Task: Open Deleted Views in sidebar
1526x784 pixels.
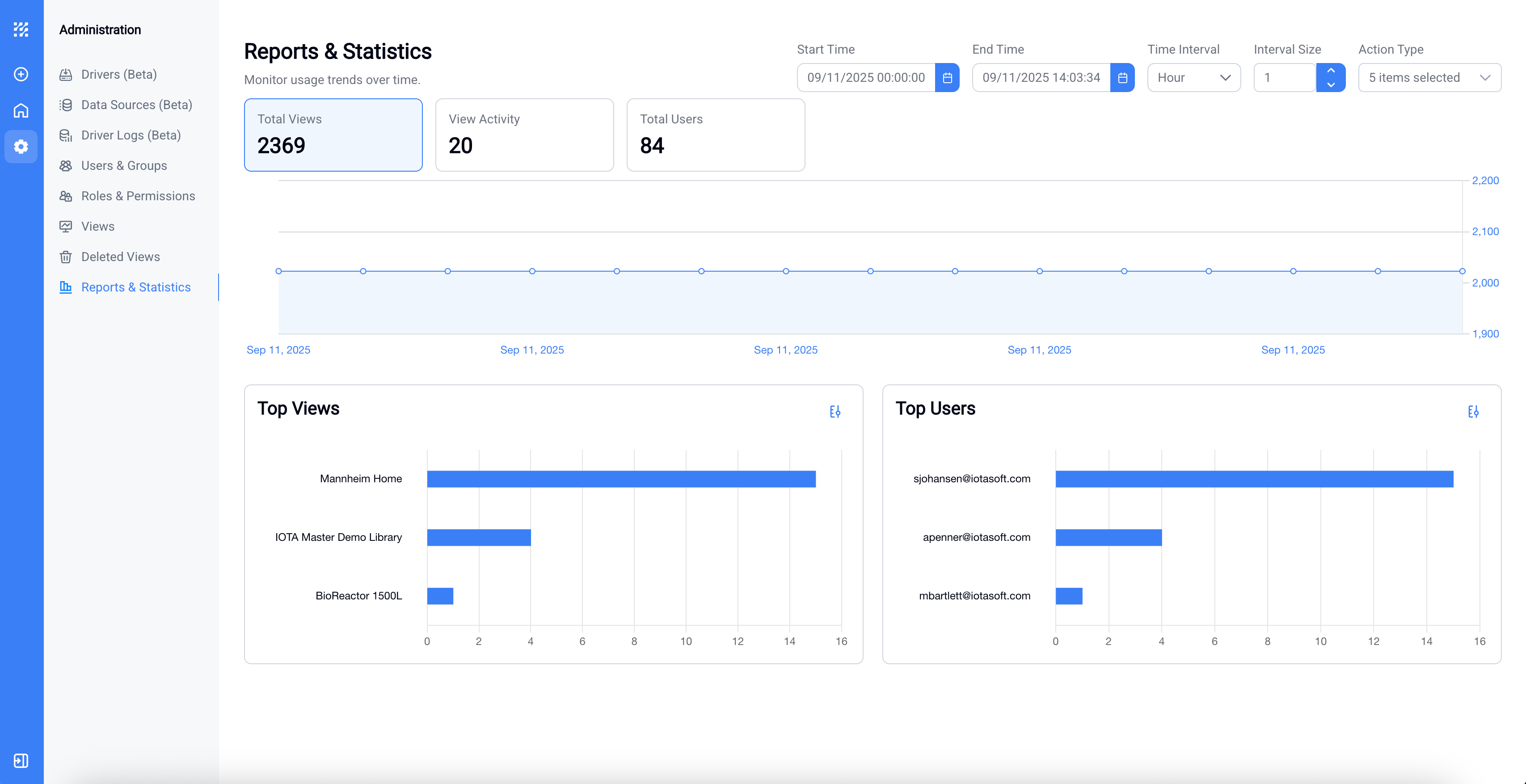Action: [x=120, y=257]
